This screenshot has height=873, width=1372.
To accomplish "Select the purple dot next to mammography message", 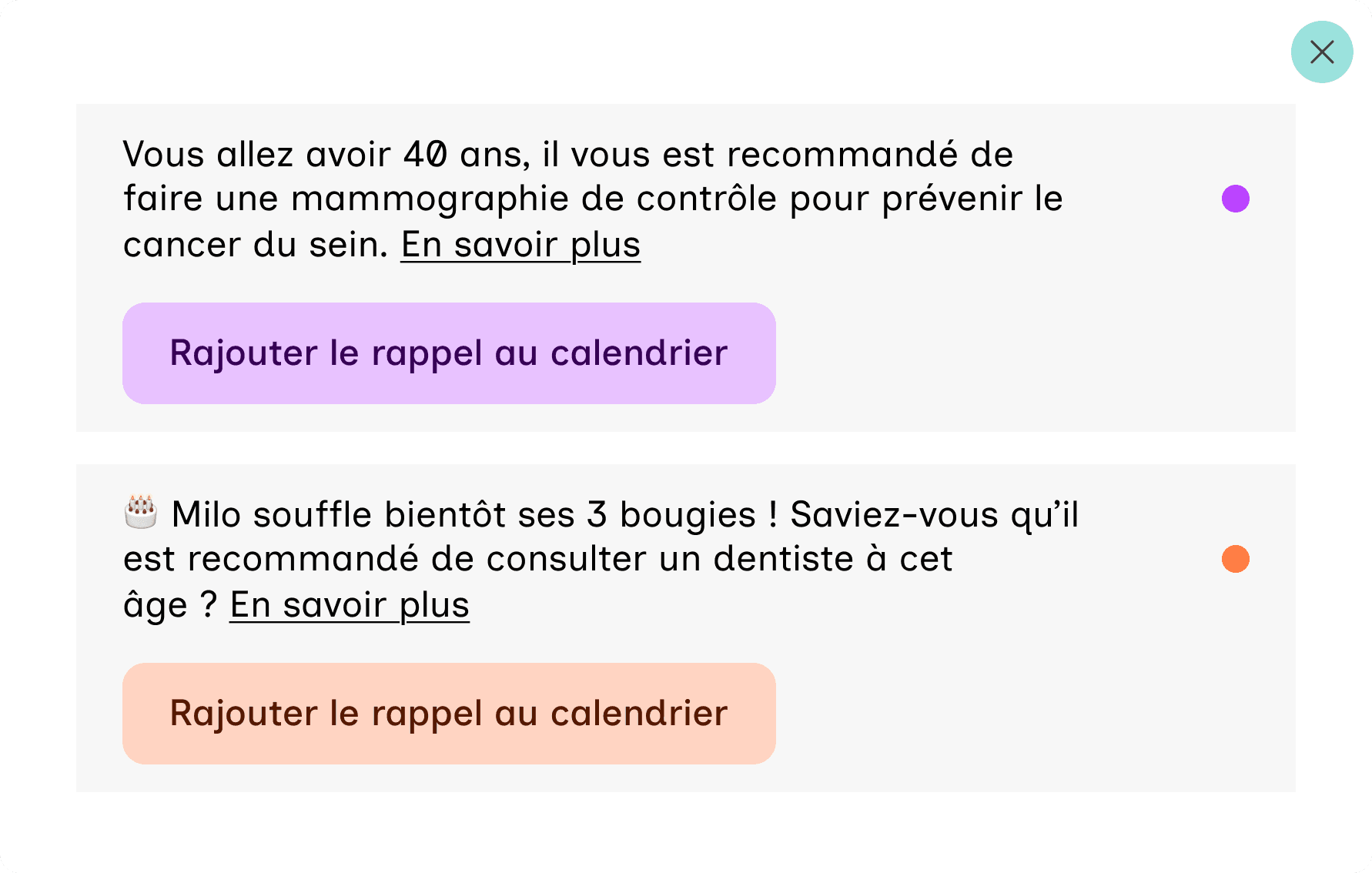I will [1236, 198].
